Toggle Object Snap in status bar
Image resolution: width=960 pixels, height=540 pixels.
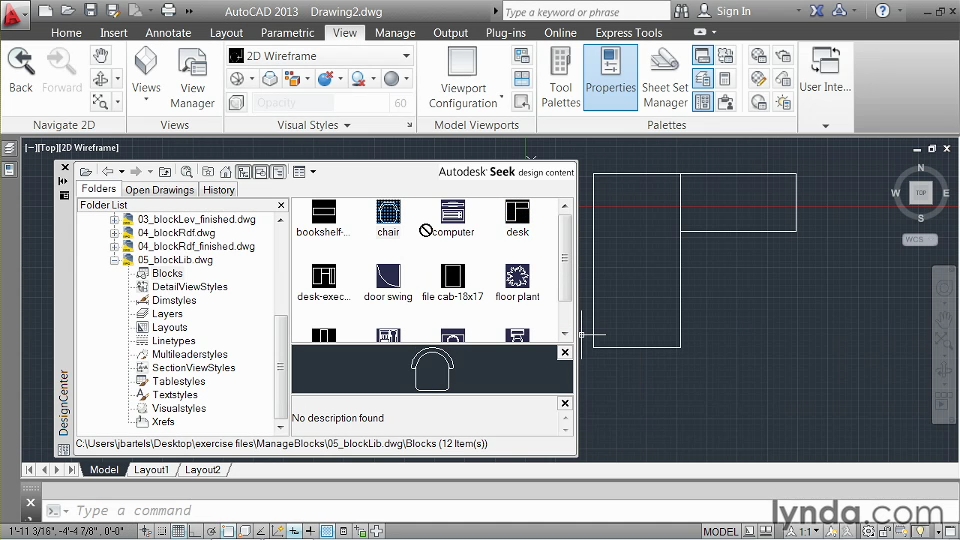click(228, 531)
